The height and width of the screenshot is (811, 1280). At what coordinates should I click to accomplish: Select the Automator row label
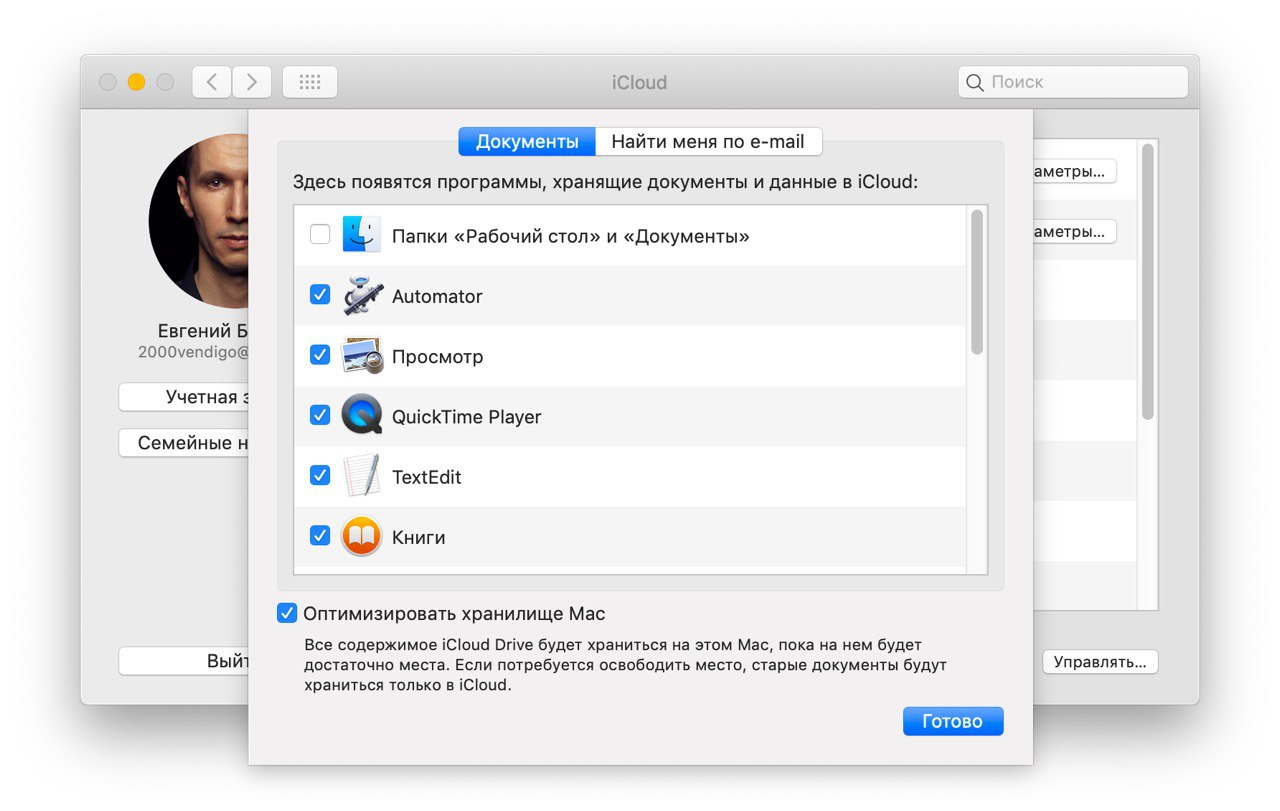tap(437, 297)
